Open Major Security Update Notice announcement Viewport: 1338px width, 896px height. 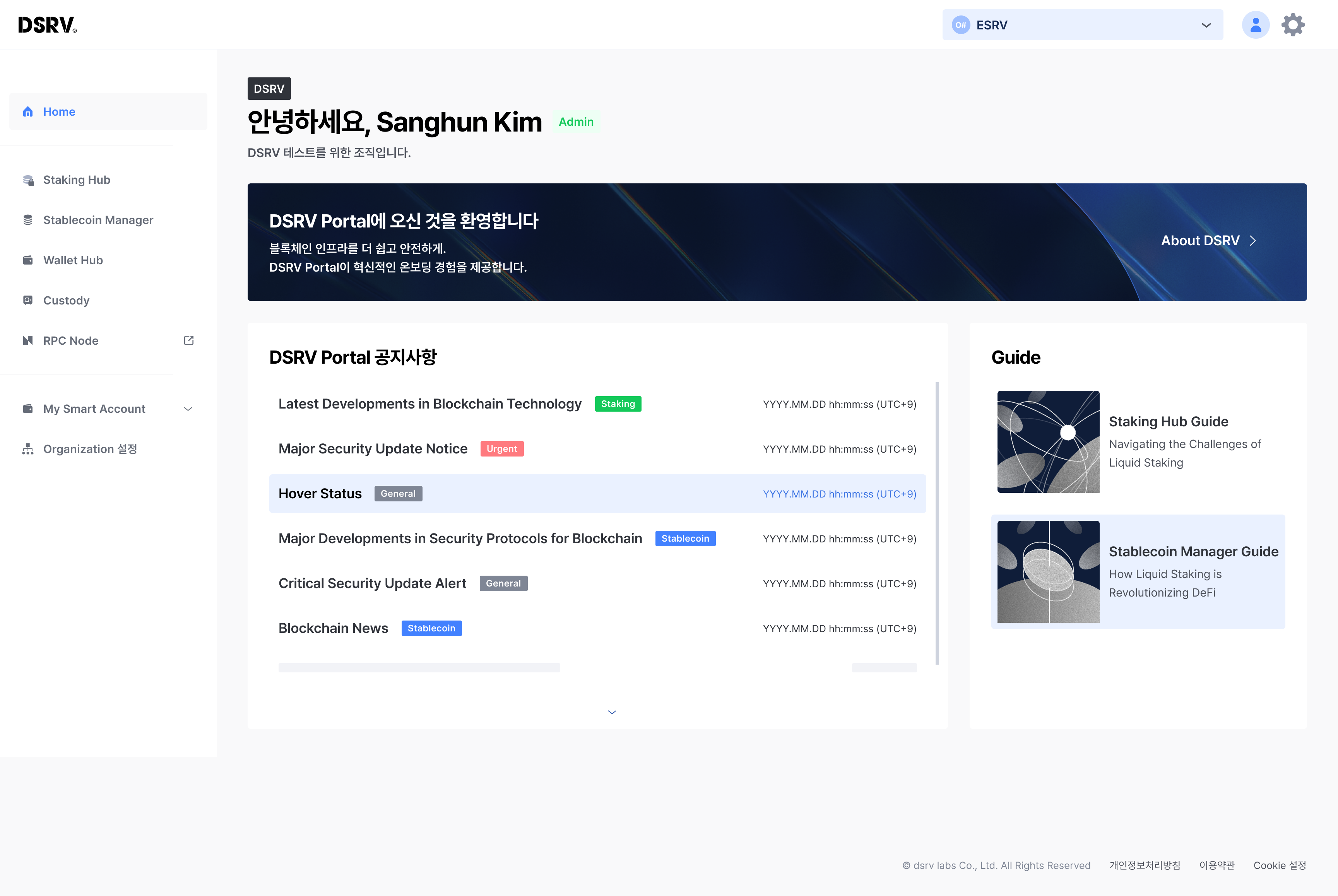[x=373, y=448]
